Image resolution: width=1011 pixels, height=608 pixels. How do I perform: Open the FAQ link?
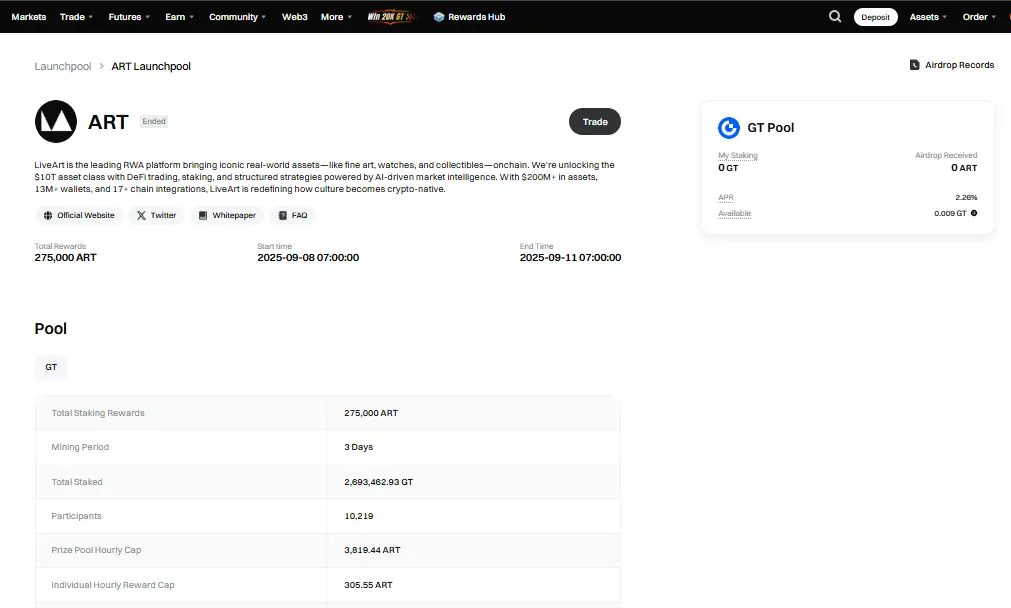point(293,215)
